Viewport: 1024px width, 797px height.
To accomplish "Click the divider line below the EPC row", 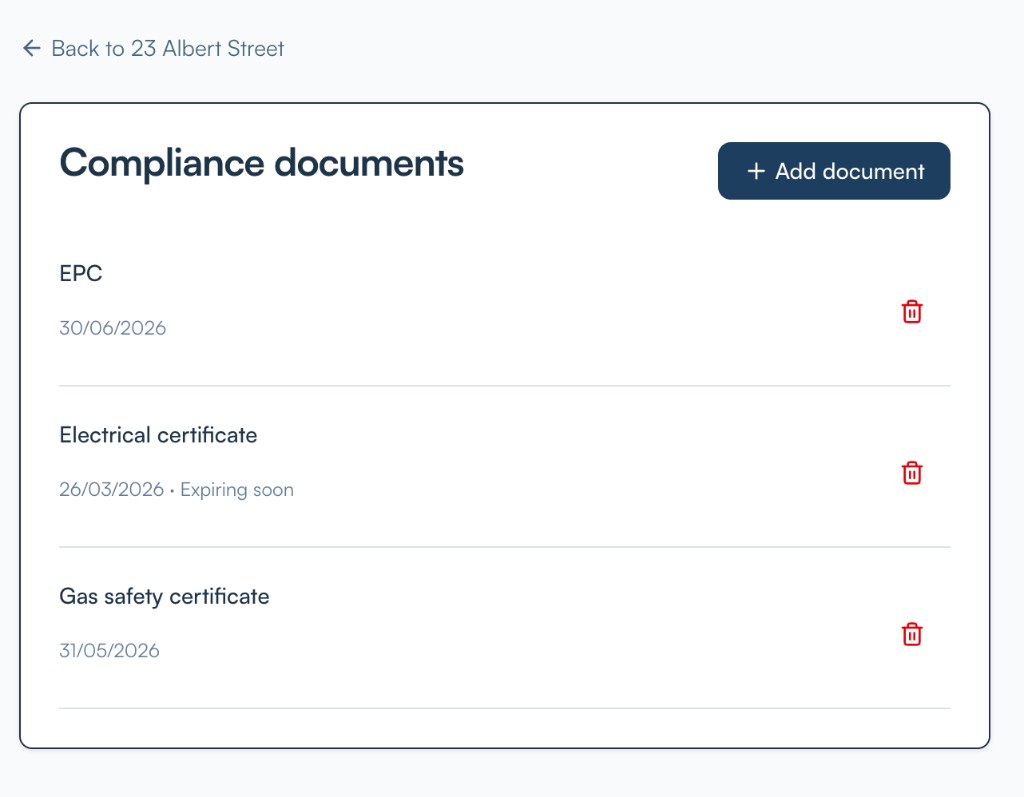I will click(504, 386).
